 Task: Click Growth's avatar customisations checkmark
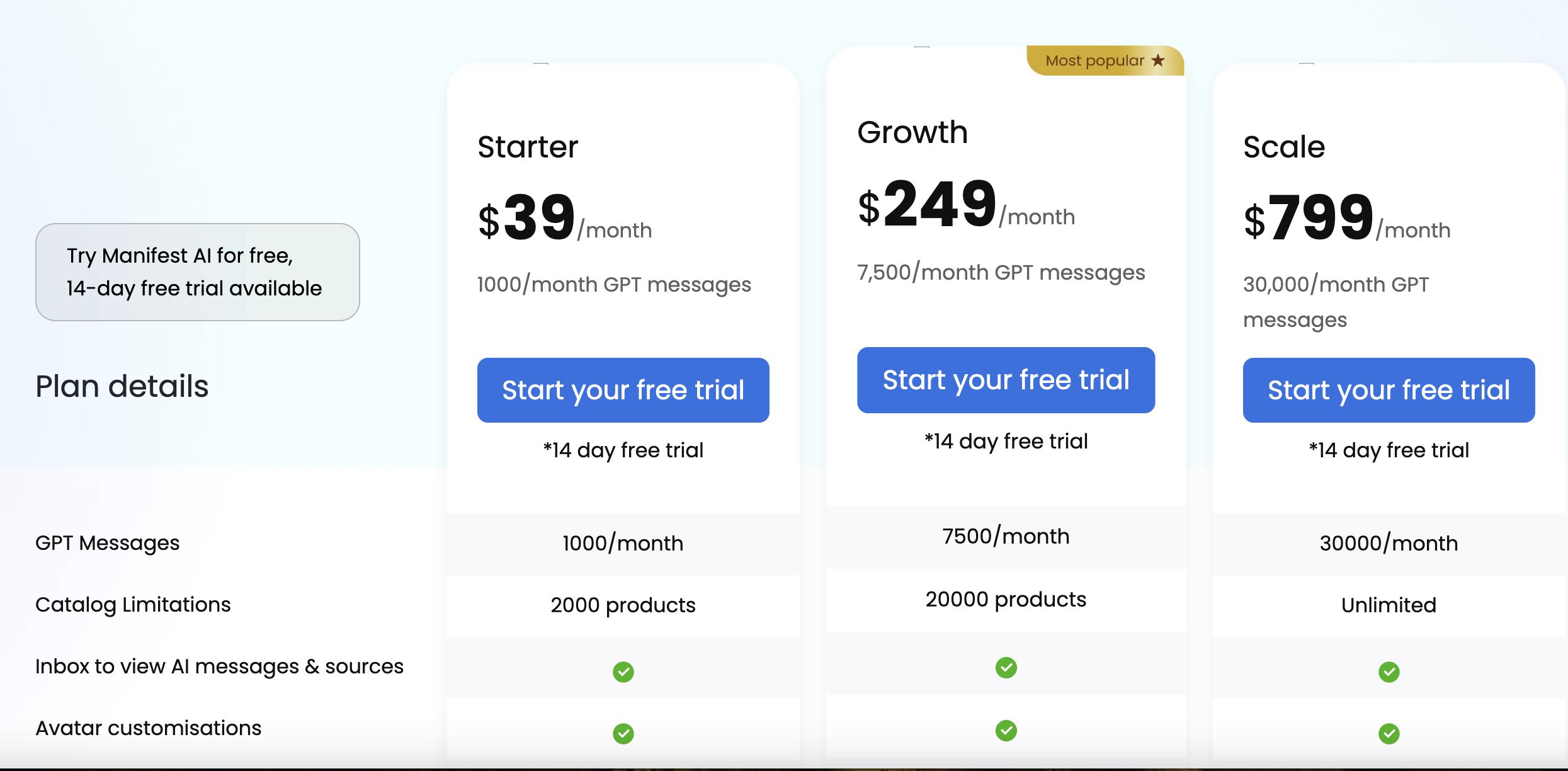[x=1006, y=731]
